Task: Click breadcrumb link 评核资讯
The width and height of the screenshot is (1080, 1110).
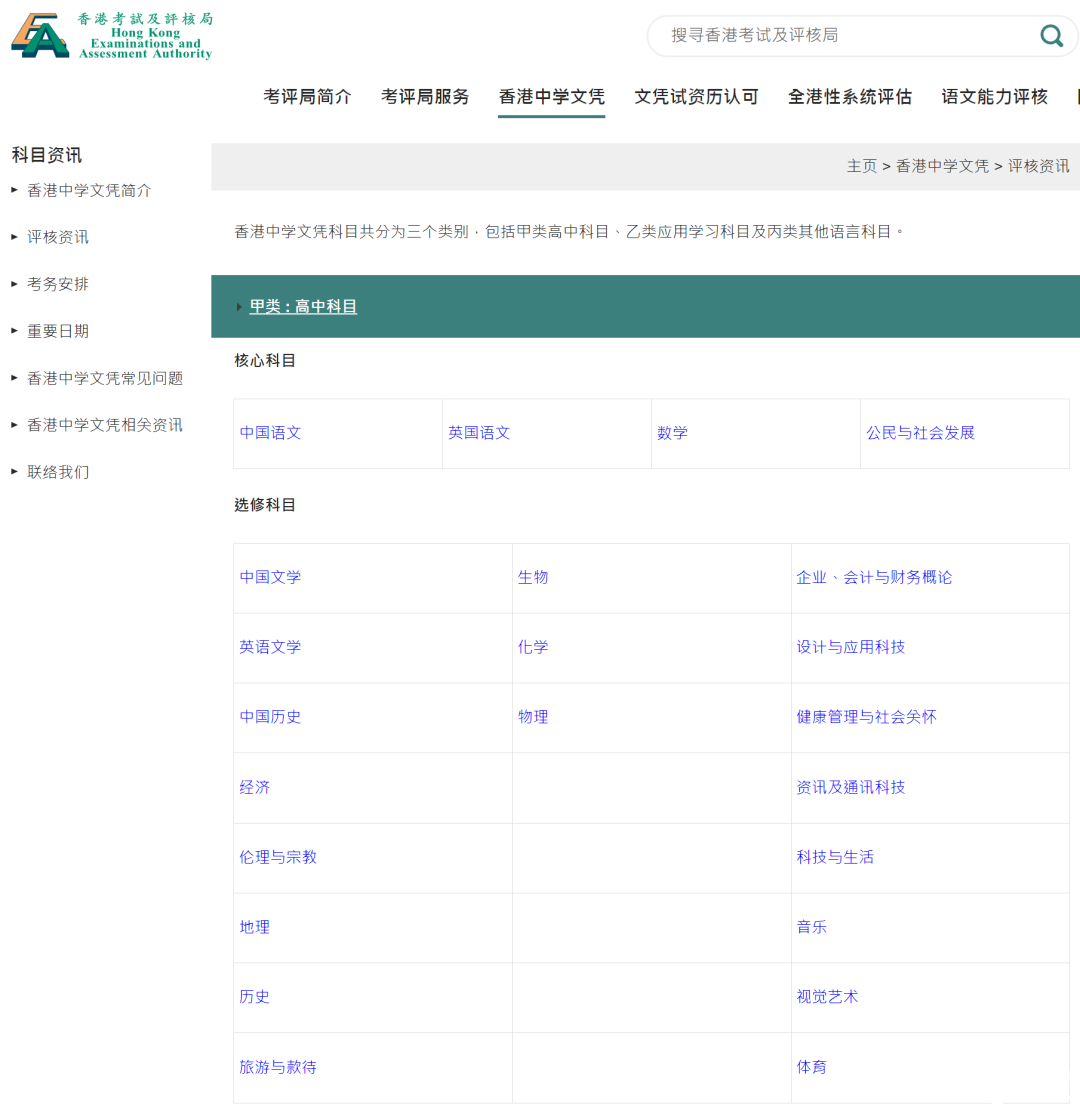Action: coord(1039,166)
